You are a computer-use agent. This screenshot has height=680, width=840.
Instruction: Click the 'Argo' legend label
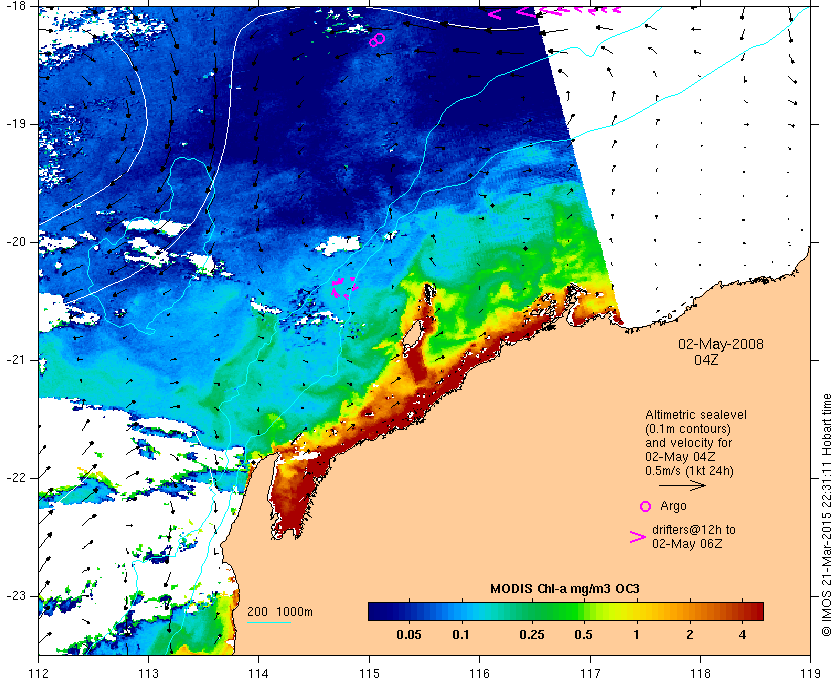[673, 506]
